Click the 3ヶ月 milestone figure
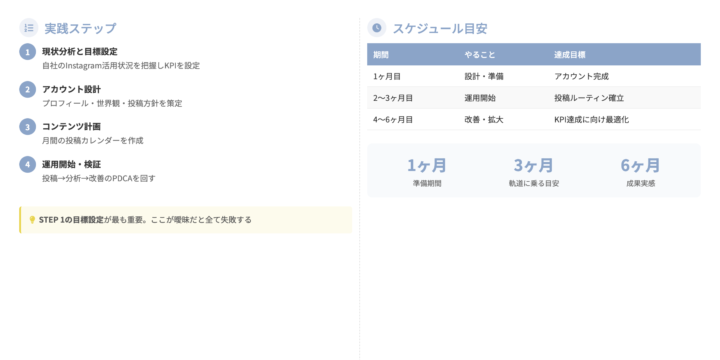Viewport: 720px width, 360px height. click(533, 165)
